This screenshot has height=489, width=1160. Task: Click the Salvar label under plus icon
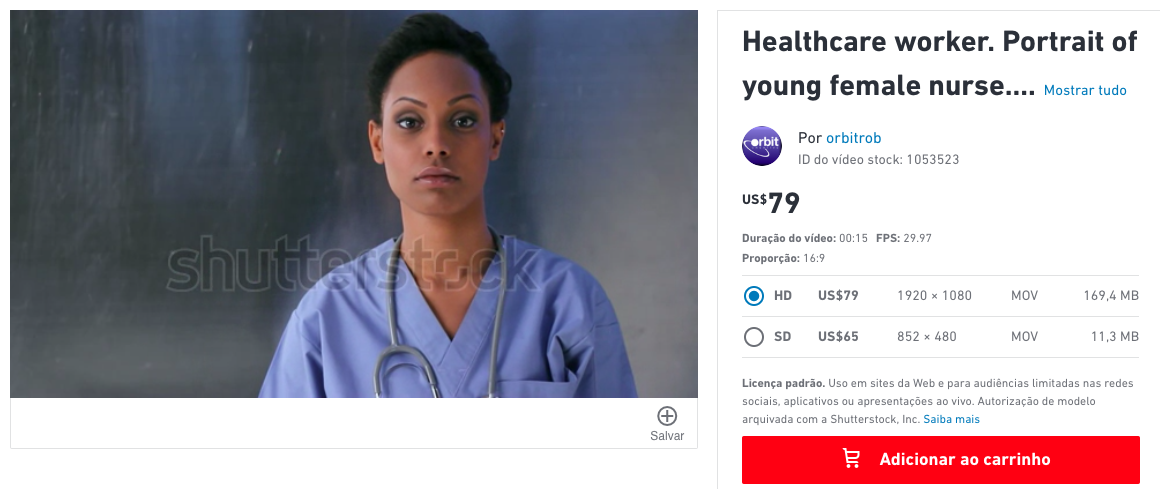[667, 436]
